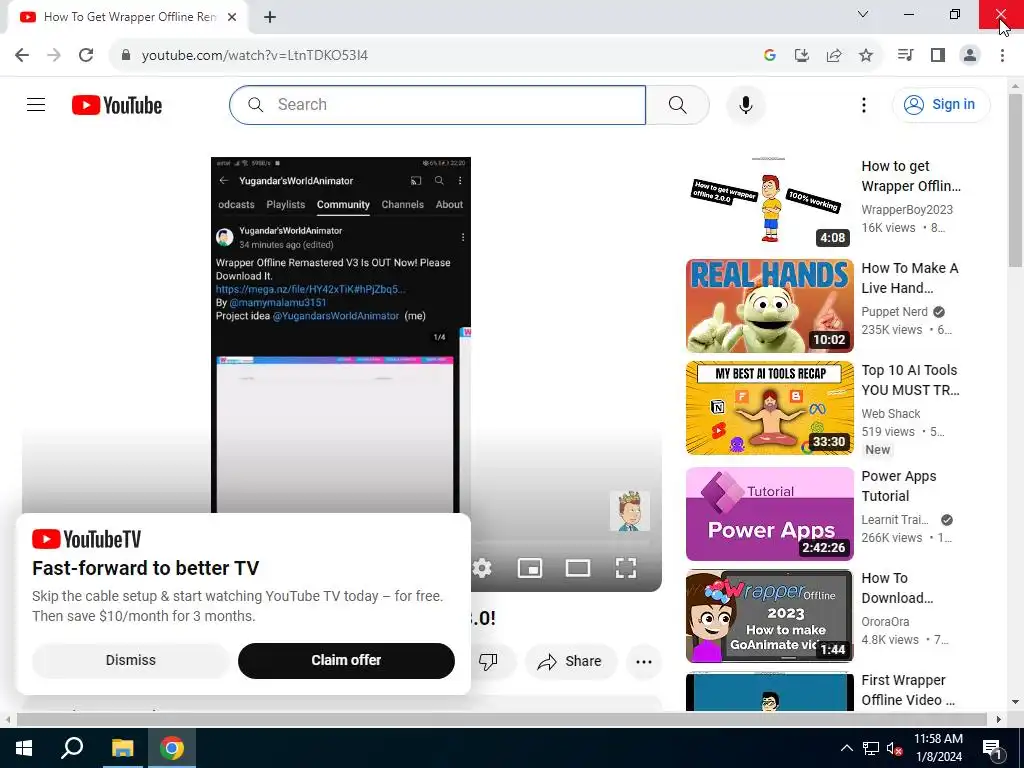Click the address bar URL
Screen dimensions: 1024x768
pos(255,55)
